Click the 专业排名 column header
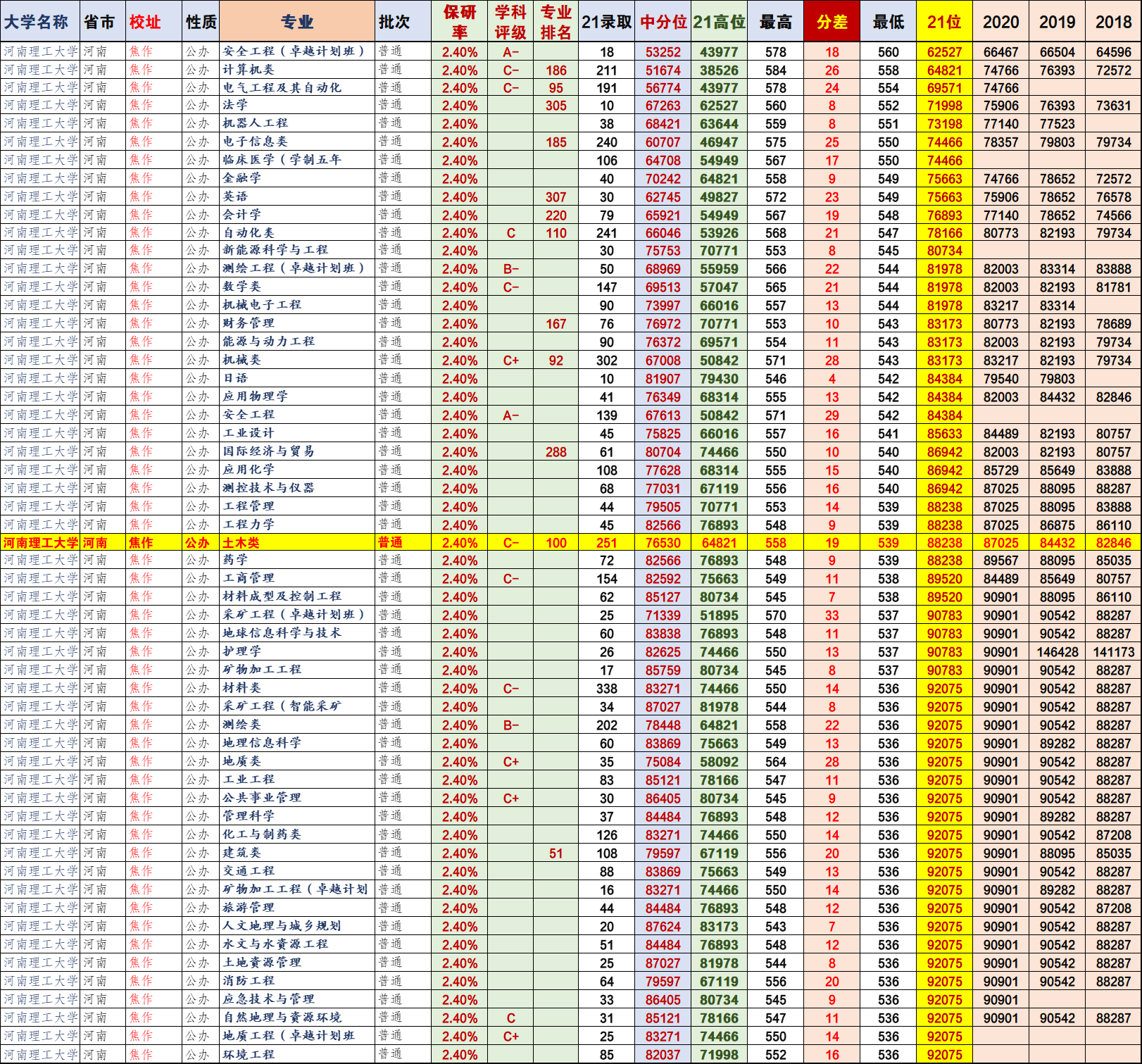Screen dimensions: 1142x1064 click(556, 22)
